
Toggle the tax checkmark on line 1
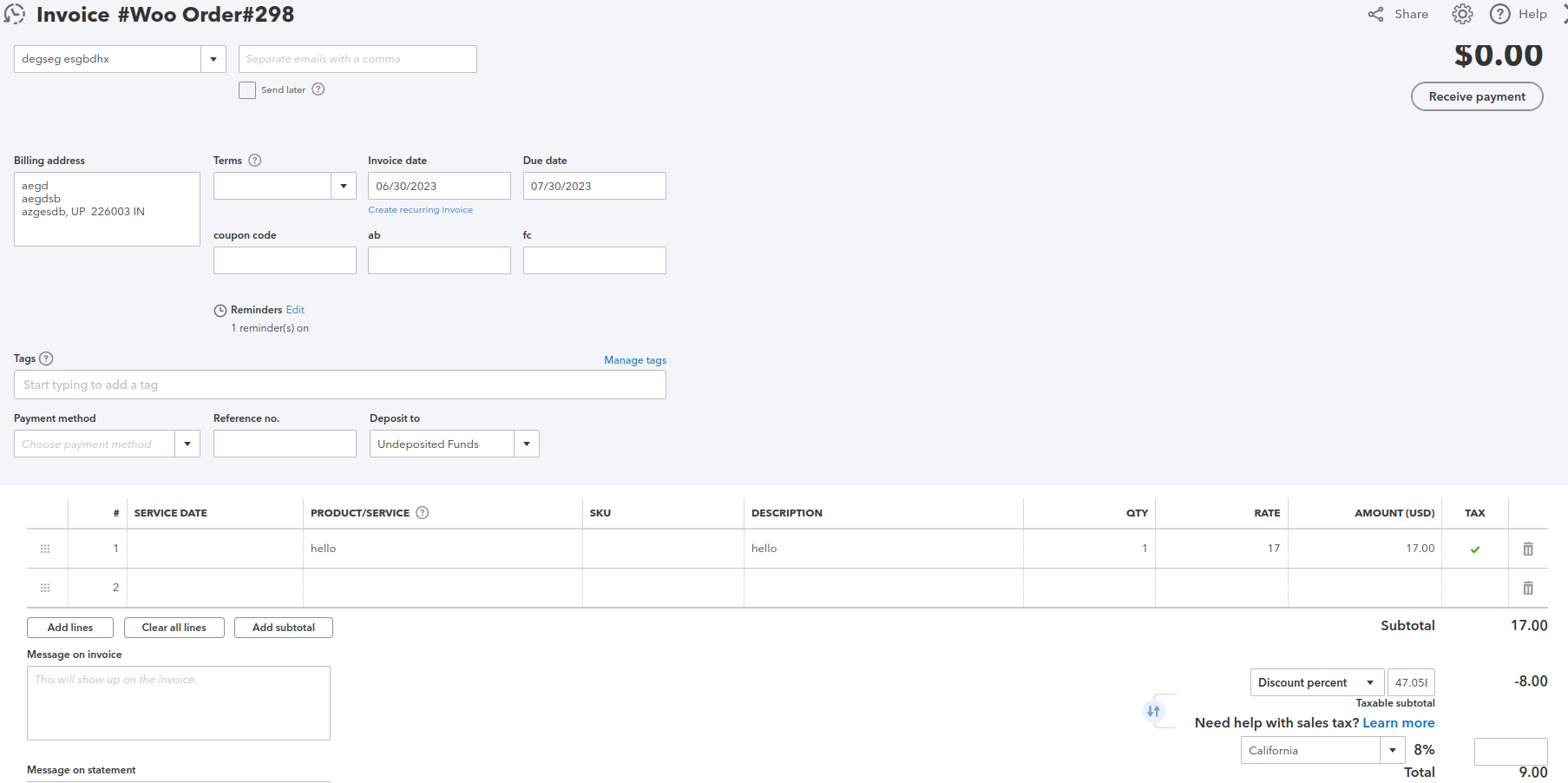[1475, 549]
